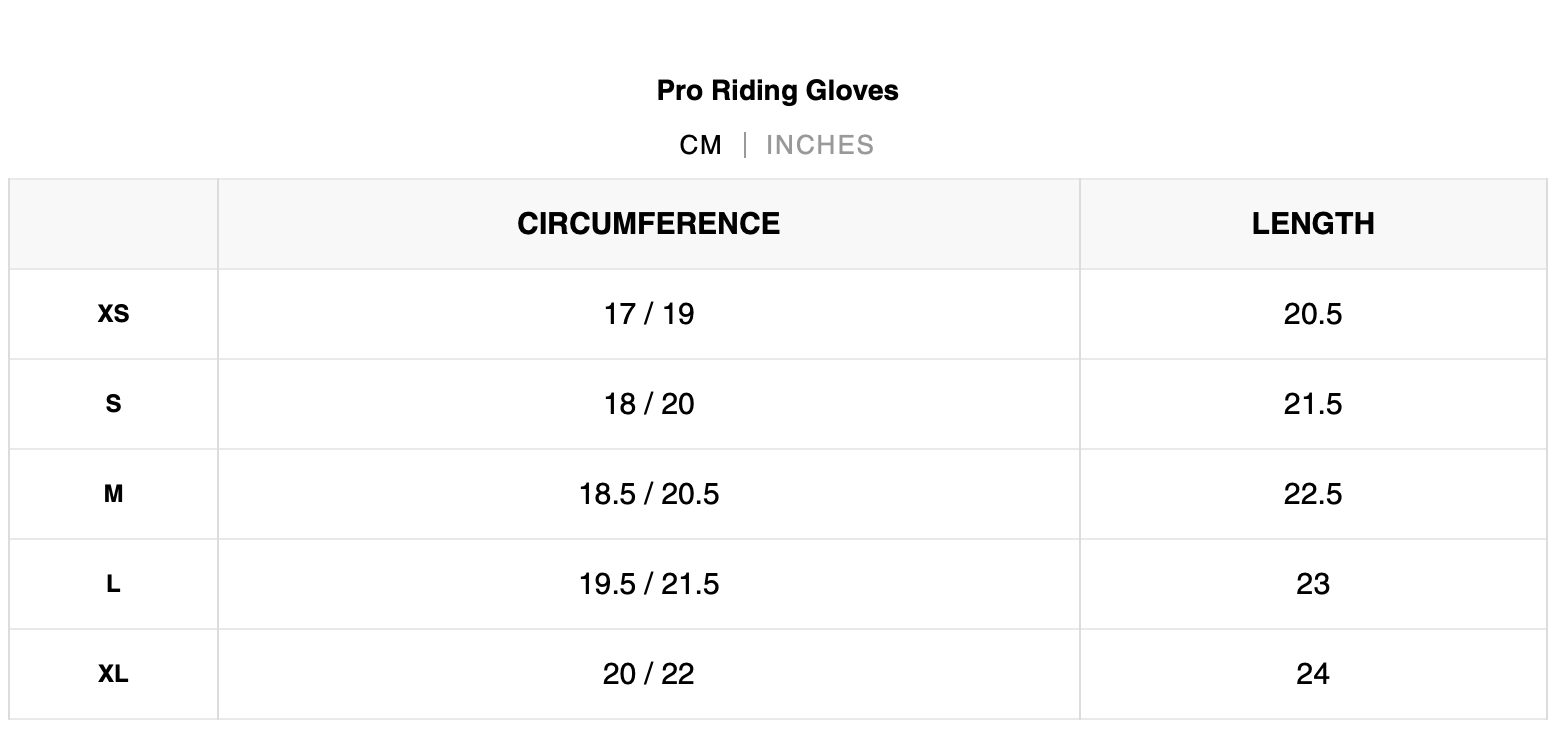Click the 19.5 / 21.5 circumference cell

648,584
